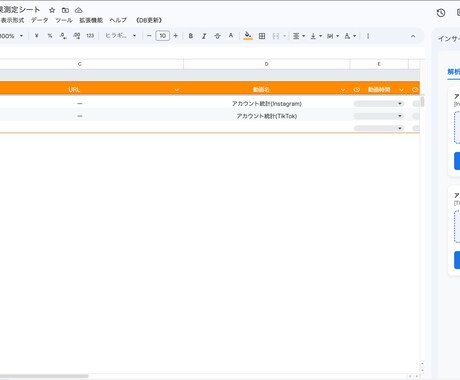This screenshot has height=380, width=460.
Task: Check the cloud save status icon
Action: (78, 10)
